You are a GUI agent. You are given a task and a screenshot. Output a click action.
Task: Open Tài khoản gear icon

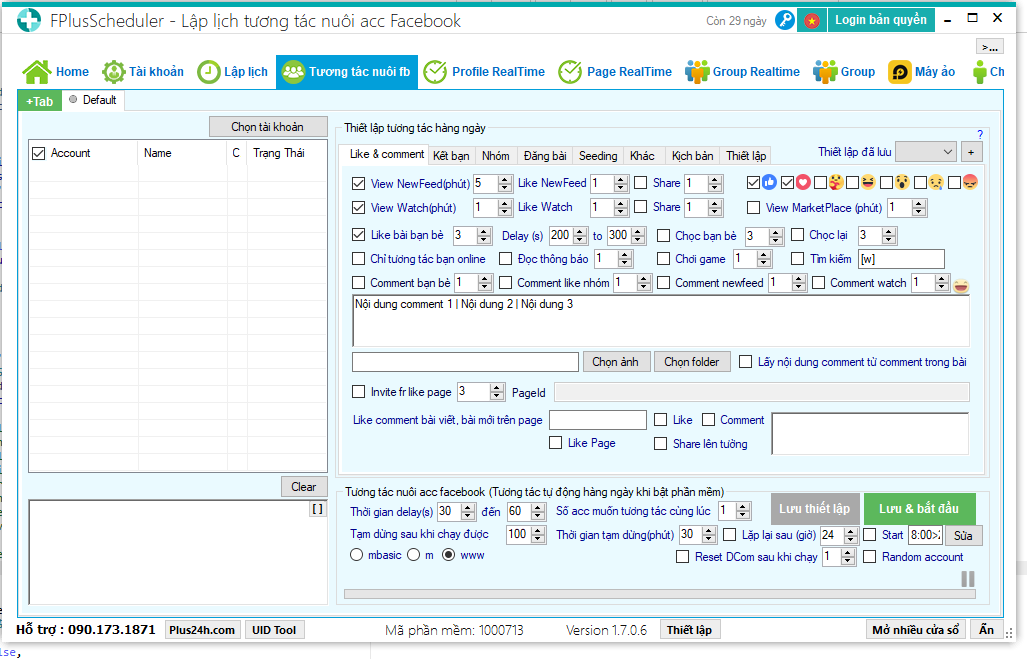(x=113, y=72)
